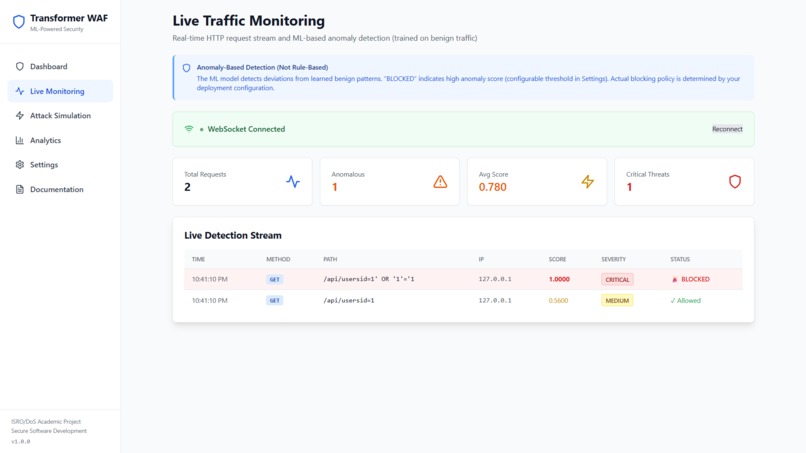Click the Documentation file icon
Viewport: 806px width, 453px height.
[x=20, y=189]
